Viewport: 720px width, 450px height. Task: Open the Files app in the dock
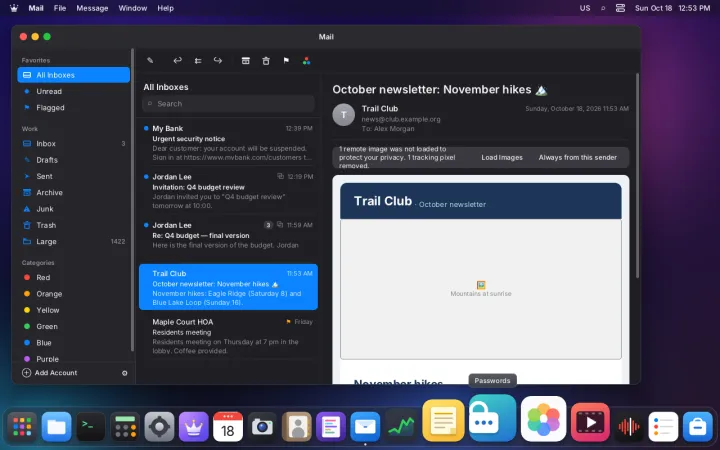56,427
